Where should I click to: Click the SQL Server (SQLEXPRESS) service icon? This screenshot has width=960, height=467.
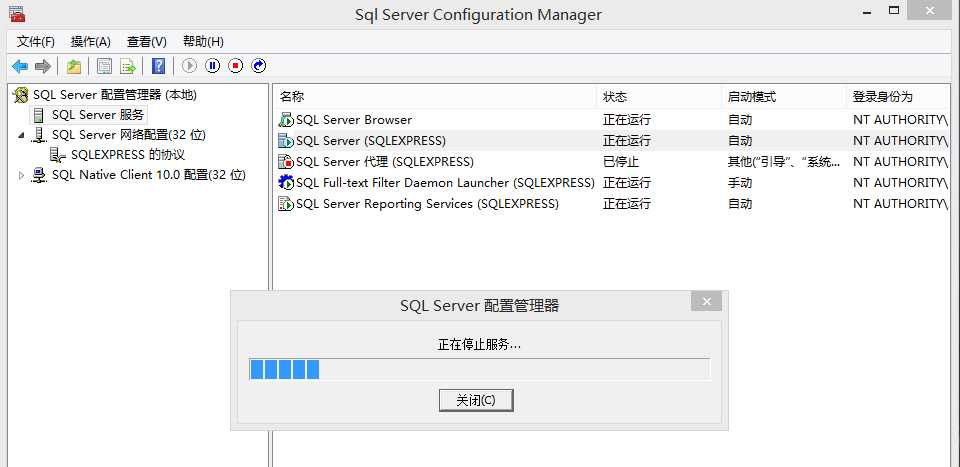click(x=286, y=141)
